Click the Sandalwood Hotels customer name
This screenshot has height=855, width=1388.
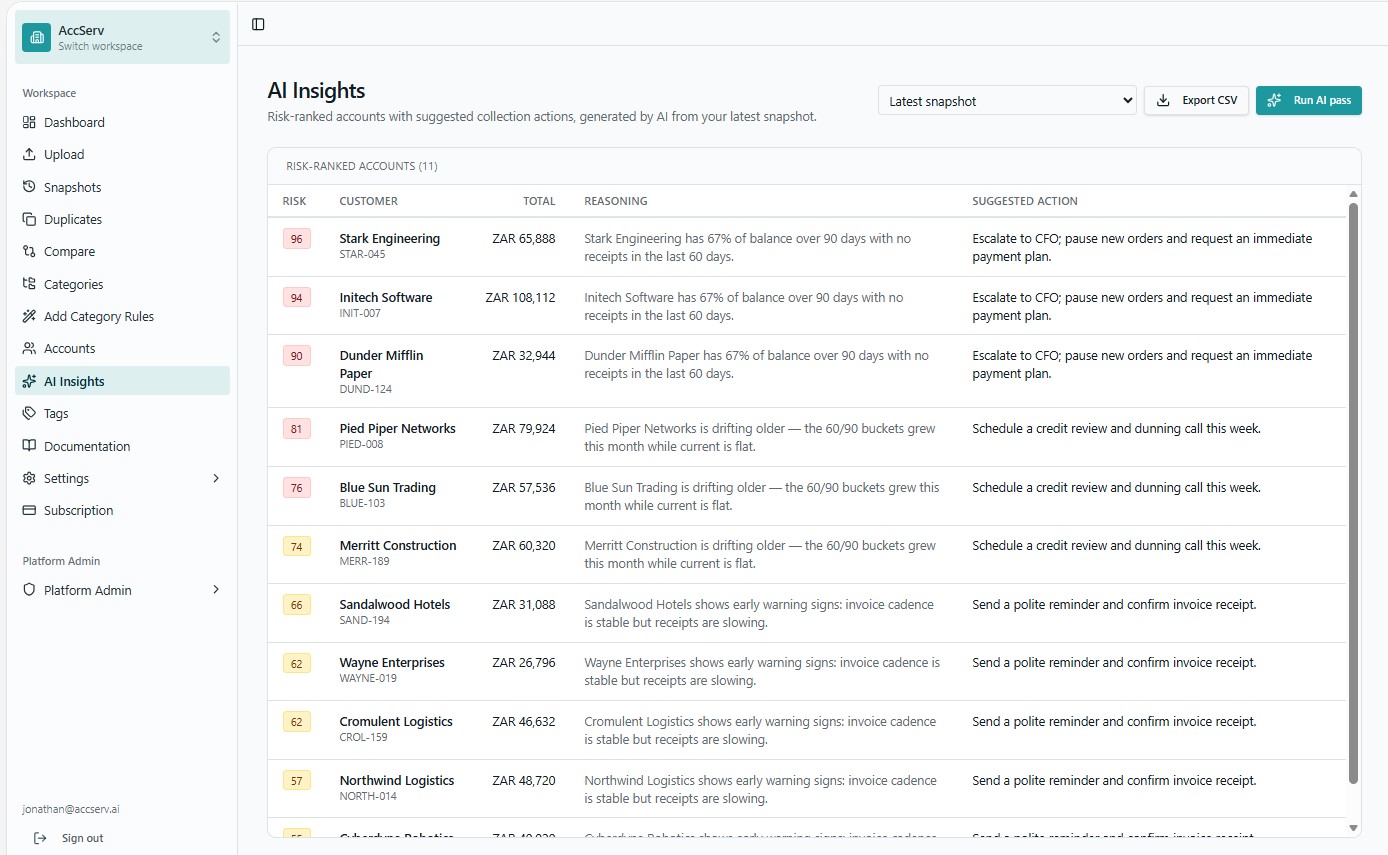(395, 604)
